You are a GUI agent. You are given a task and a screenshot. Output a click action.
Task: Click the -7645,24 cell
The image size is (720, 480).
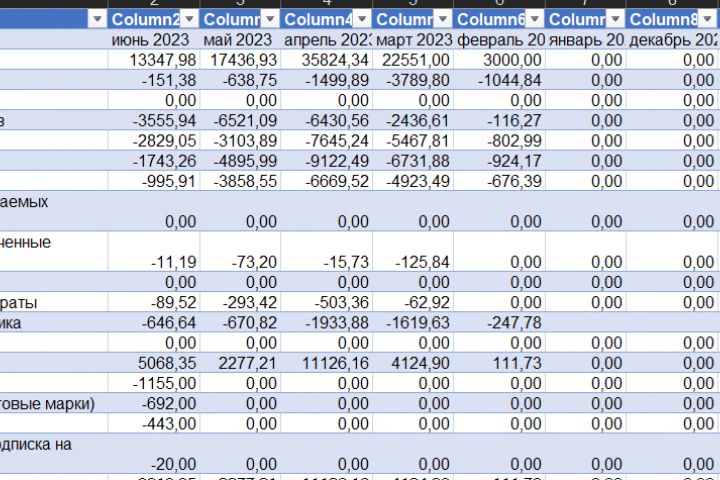coord(326,141)
